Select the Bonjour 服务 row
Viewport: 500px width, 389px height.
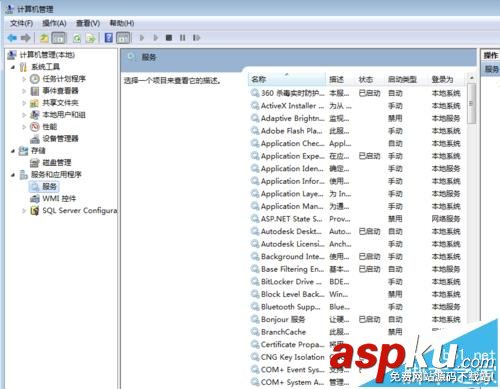tap(357, 319)
